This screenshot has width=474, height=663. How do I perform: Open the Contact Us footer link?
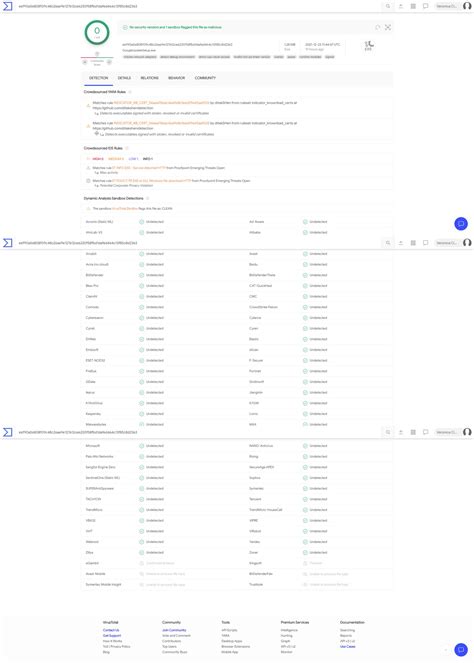(111, 630)
